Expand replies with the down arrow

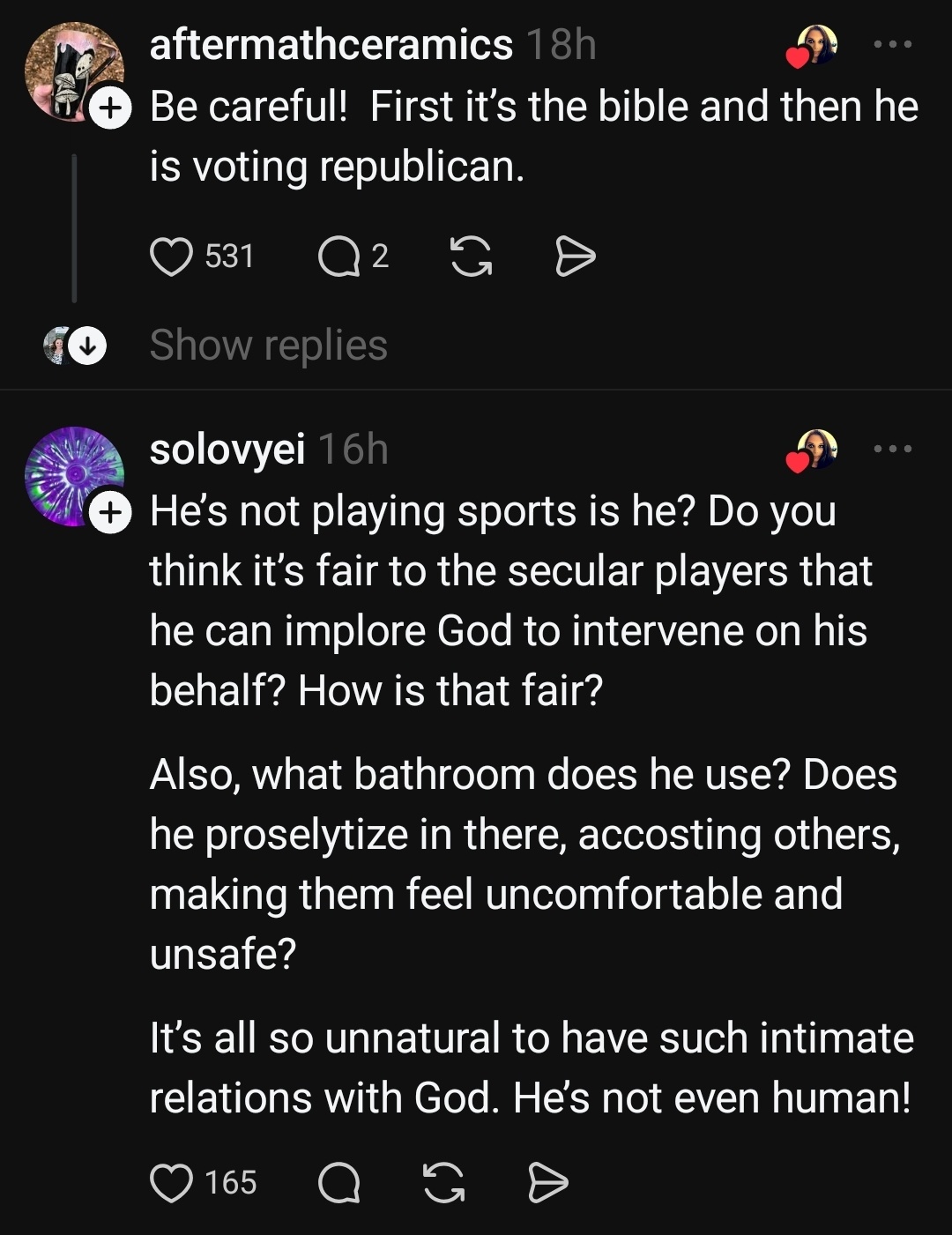[87, 346]
